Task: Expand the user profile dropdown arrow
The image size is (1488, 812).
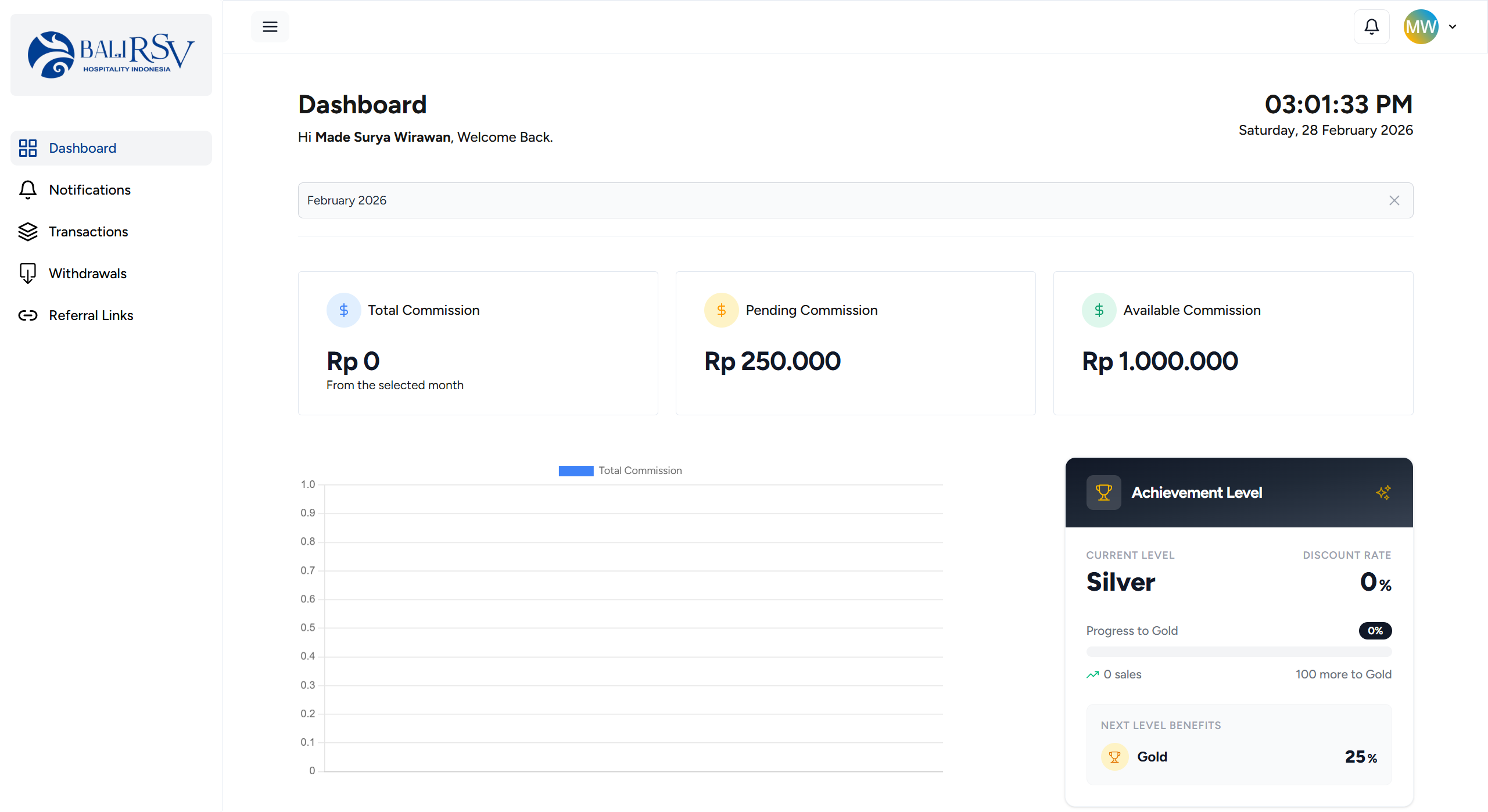Action: pyautogui.click(x=1453, y=27)
